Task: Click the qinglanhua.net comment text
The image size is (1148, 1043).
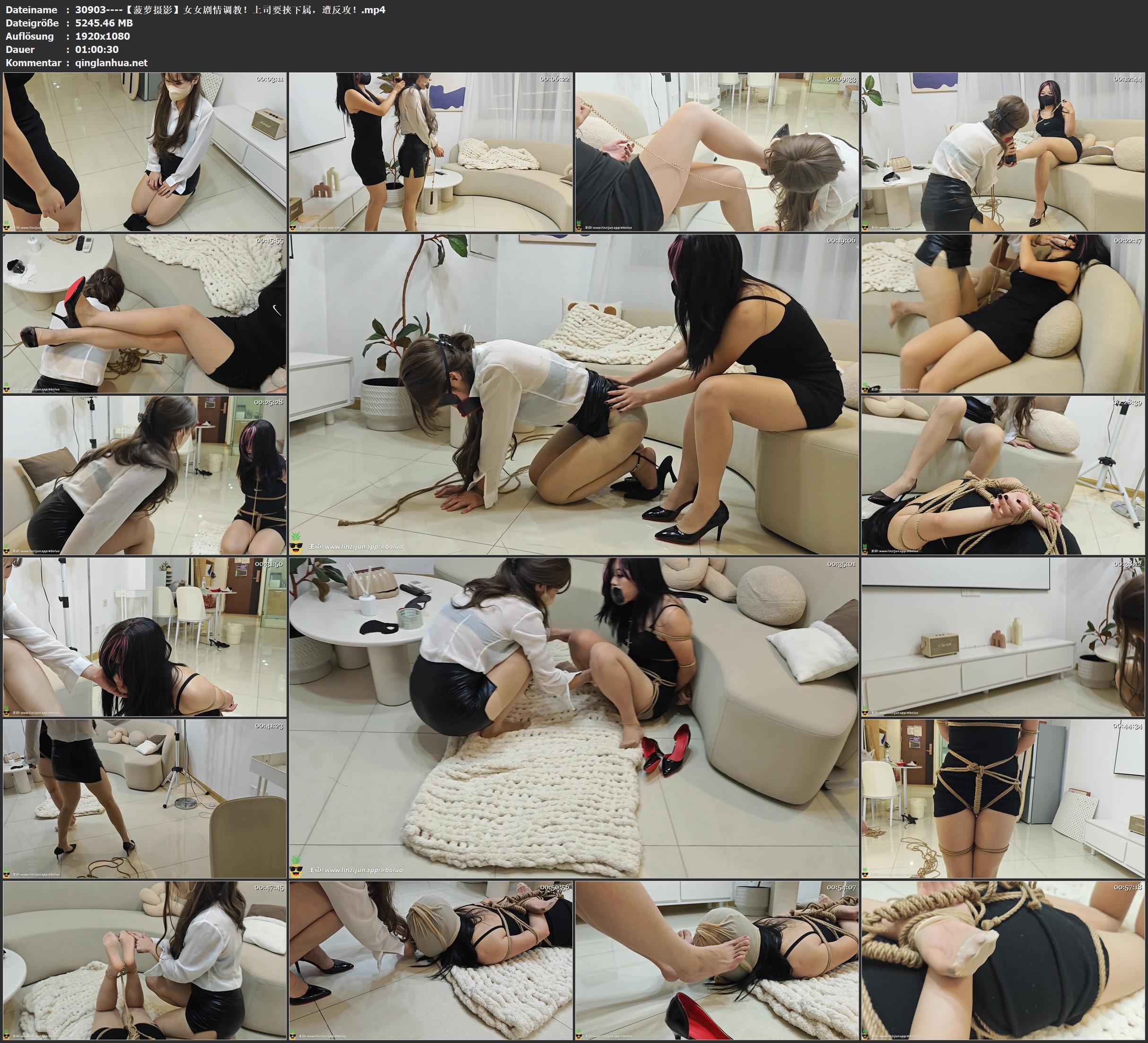Action: 111,62
